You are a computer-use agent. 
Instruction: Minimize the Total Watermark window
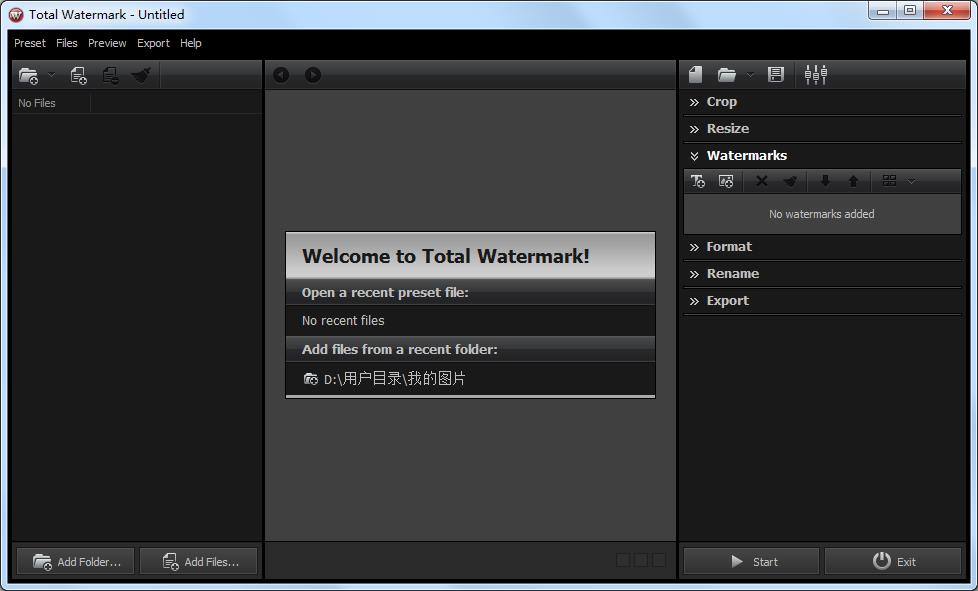(883, 11)
